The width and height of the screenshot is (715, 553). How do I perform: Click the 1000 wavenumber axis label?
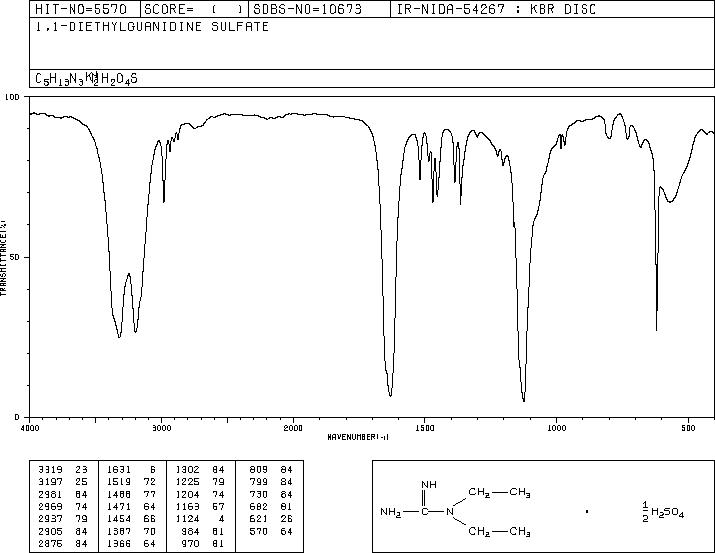tap(556, 428)
